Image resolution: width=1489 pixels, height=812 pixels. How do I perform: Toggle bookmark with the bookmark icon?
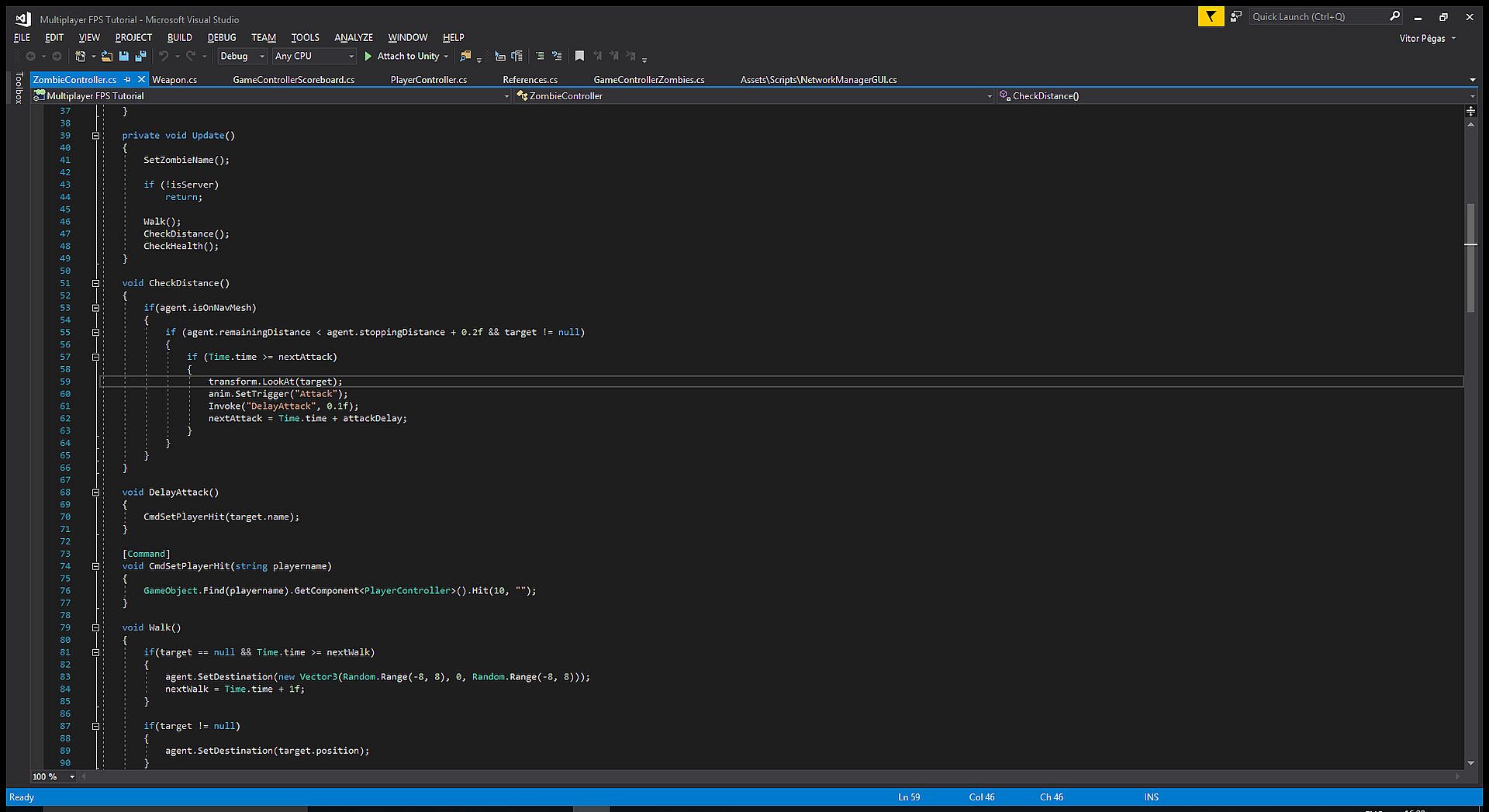pyautogui.click(x=579, y=56)
